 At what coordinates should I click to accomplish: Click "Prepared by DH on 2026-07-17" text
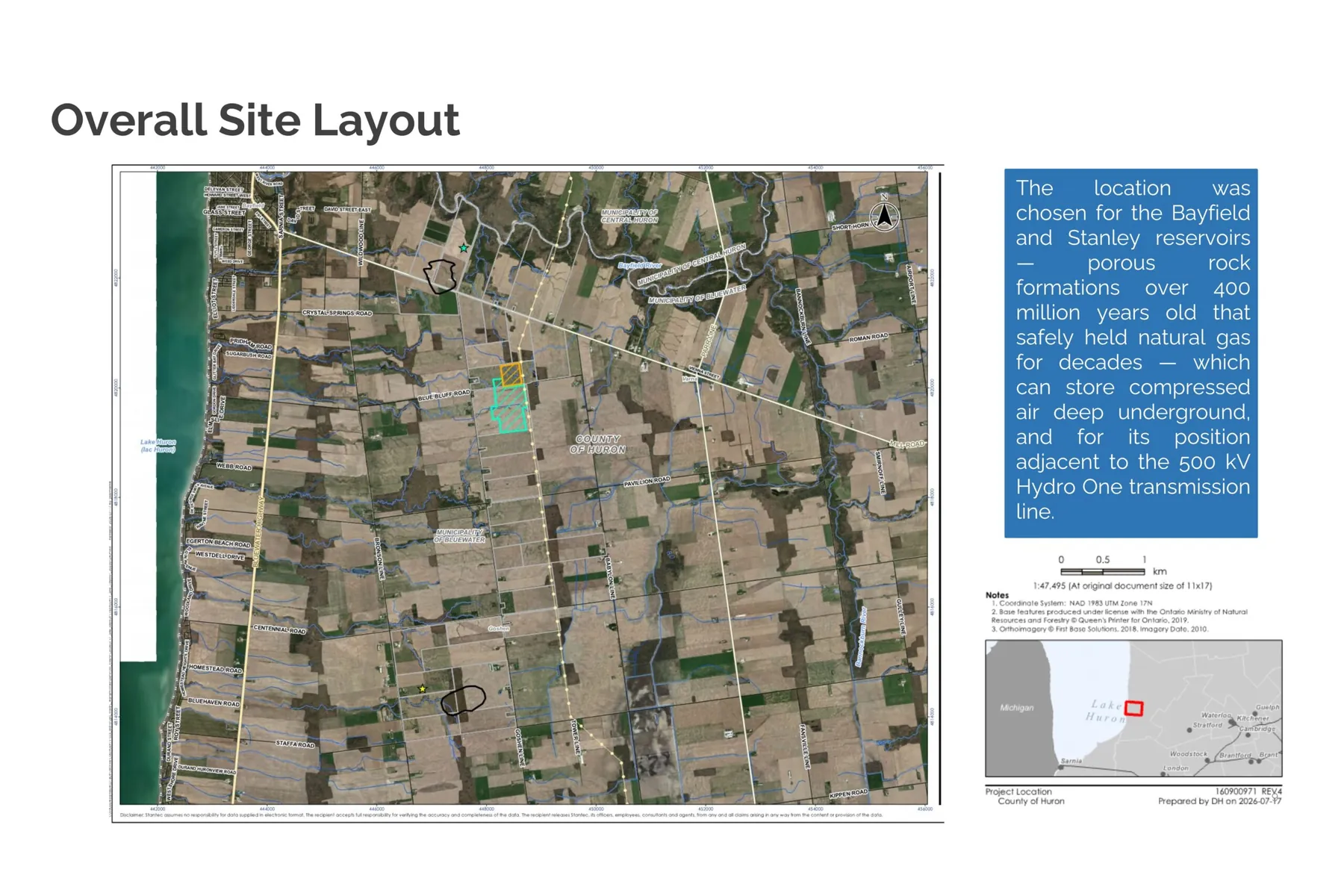[1220, 801]
